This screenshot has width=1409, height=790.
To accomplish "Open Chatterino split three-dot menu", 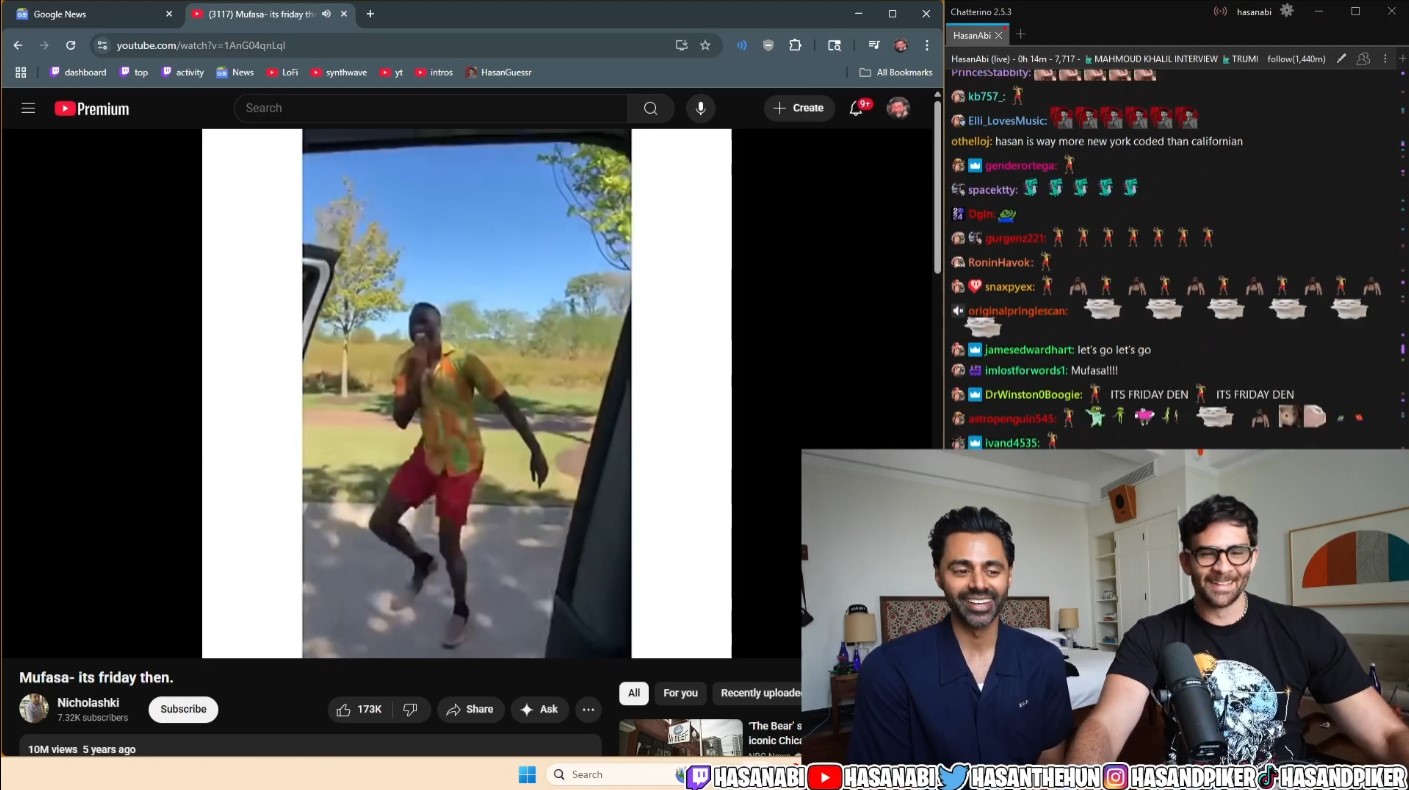I will (1386, 59).
